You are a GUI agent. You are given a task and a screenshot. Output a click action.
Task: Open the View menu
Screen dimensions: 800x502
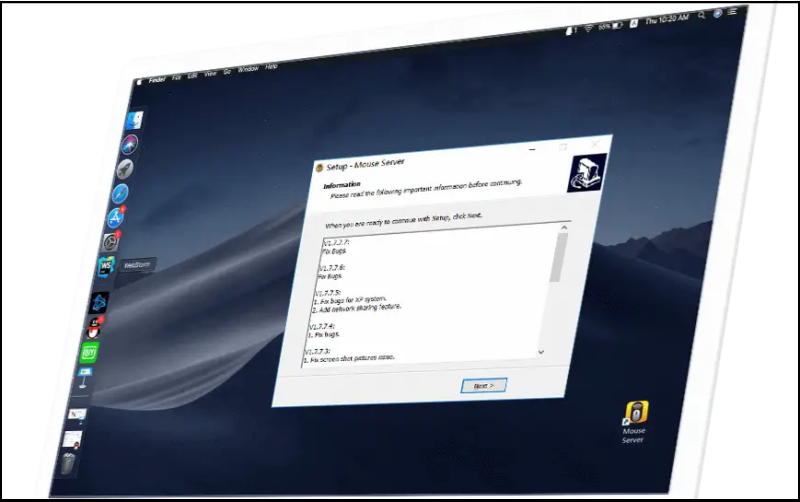(210, 74)
